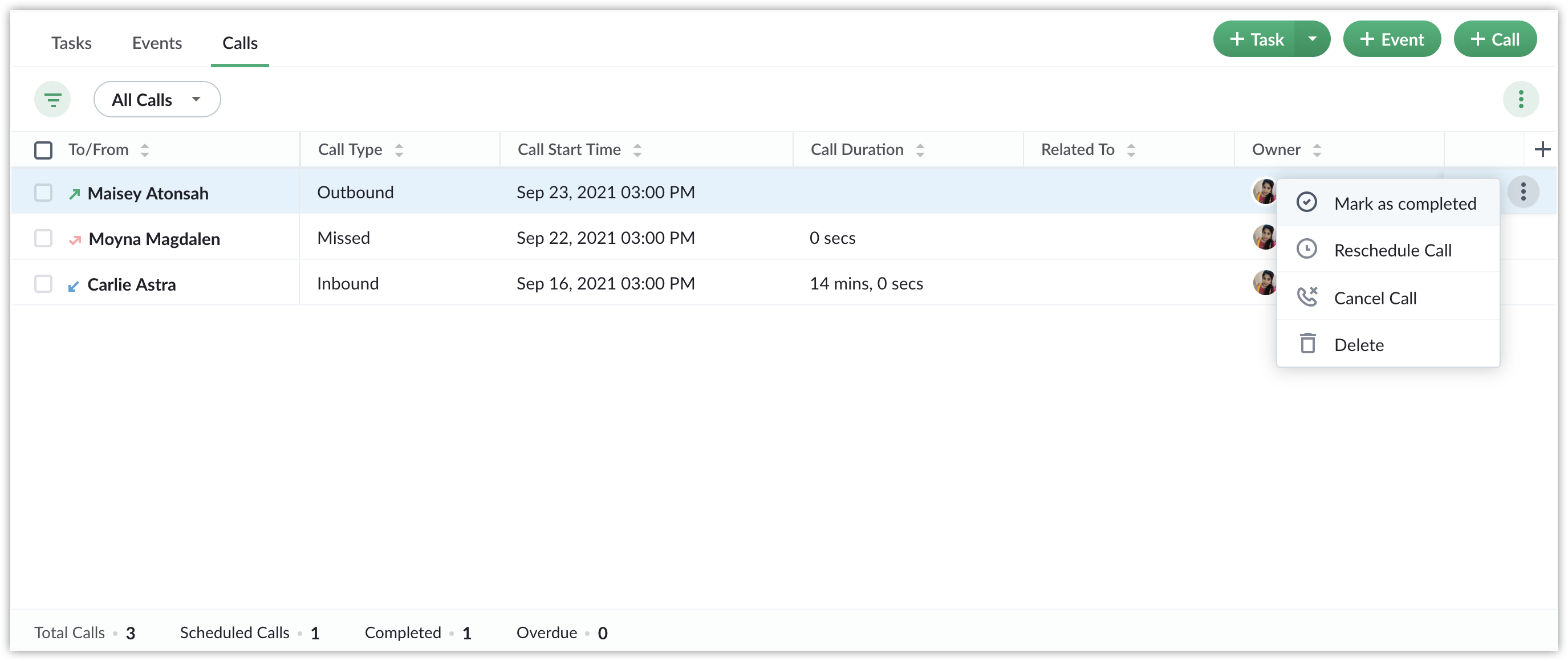The width and height of the screenshot is (1568, 661).
Task: Click the Cancel Call phone icon
Action: [1306, 297]
